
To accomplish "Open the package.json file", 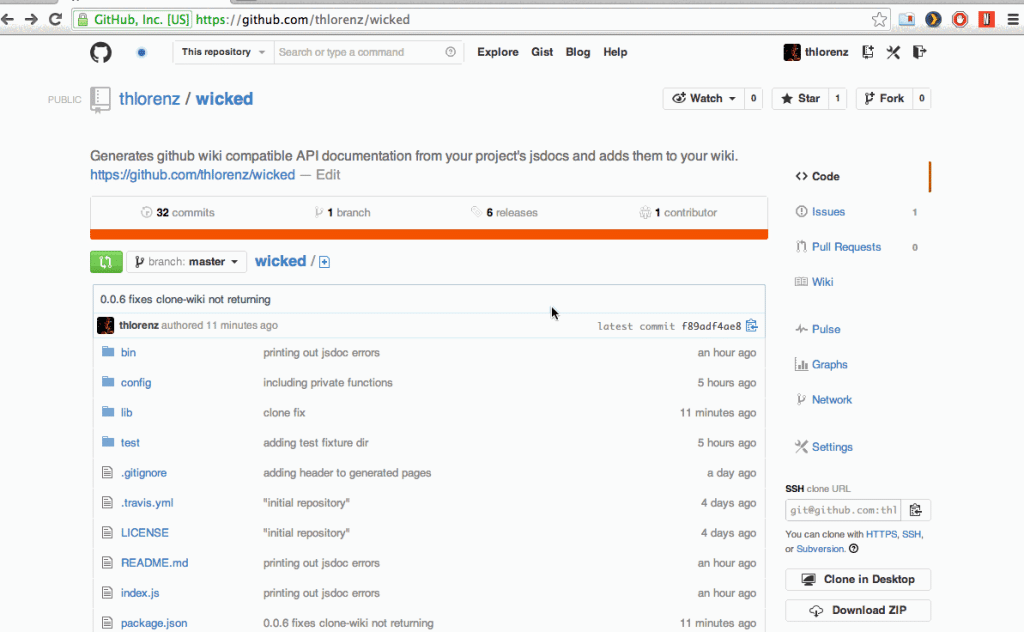I will (x=153, y=624).
